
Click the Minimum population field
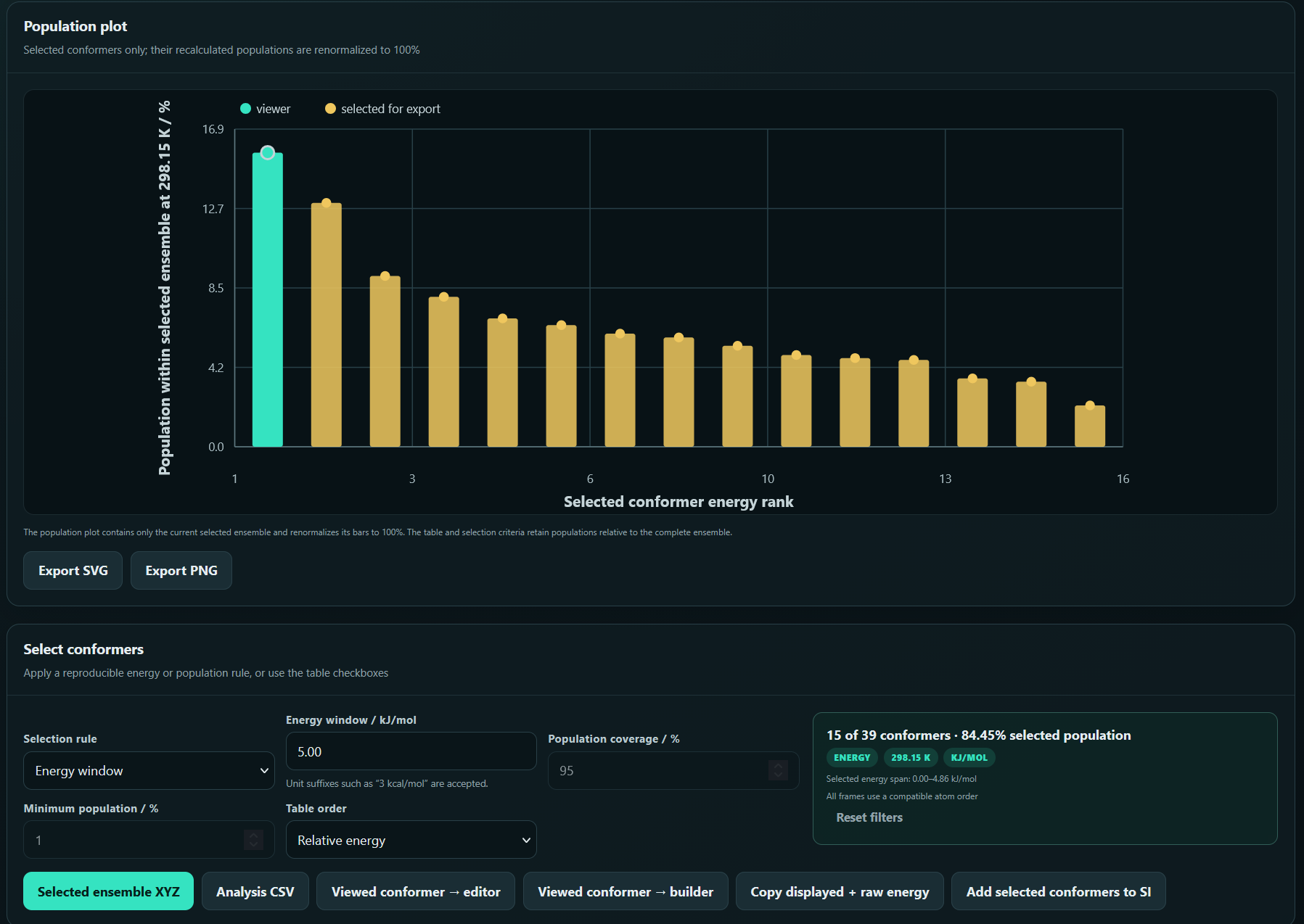click(x=149, y=840)
